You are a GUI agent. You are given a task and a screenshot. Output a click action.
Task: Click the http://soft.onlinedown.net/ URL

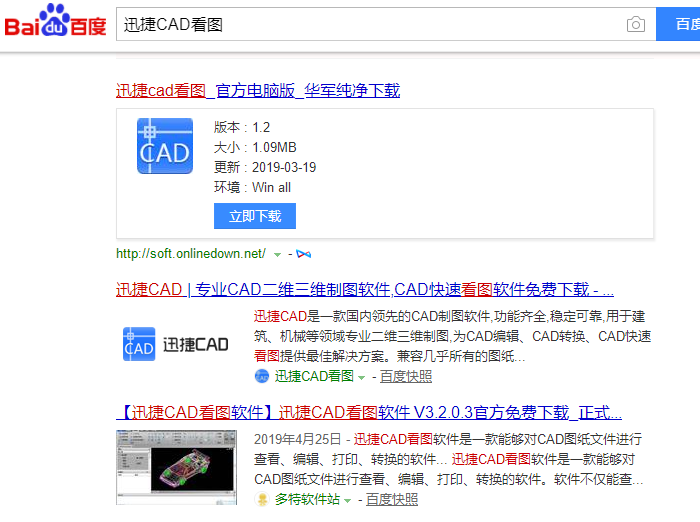191,254
